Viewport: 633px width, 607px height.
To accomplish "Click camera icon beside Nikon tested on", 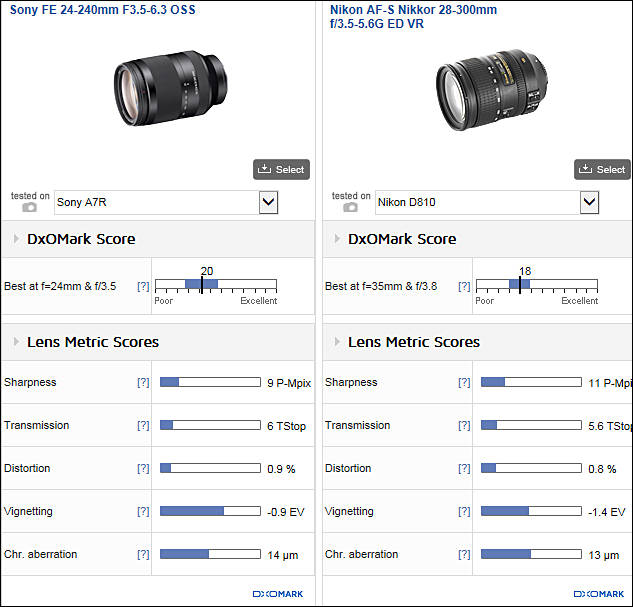I will [350, 207].
